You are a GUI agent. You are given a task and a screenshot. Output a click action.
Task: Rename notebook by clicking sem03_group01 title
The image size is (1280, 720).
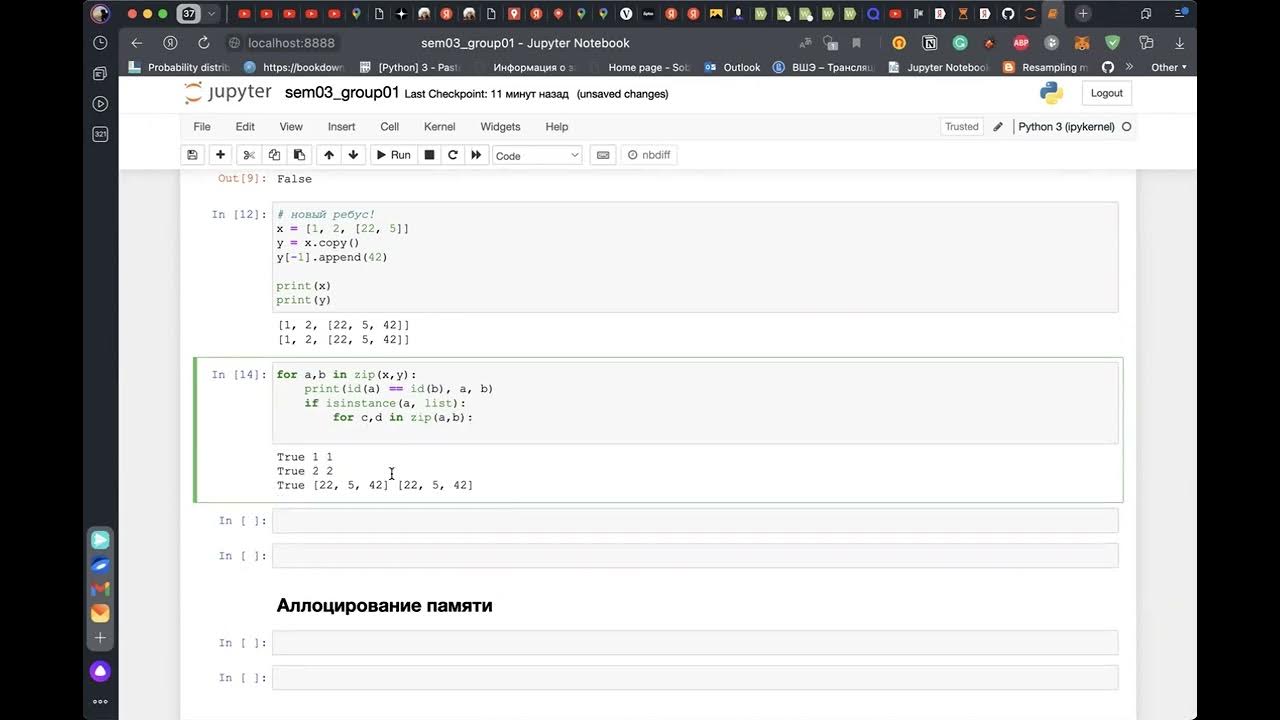click(x=342, y=93)
